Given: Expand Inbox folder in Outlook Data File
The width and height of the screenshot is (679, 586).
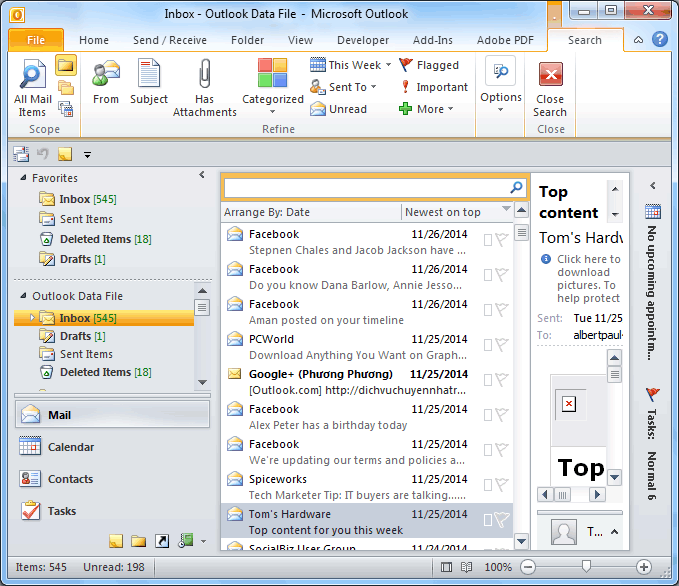Looking at the screenshot, I should (x=32, y=317).
